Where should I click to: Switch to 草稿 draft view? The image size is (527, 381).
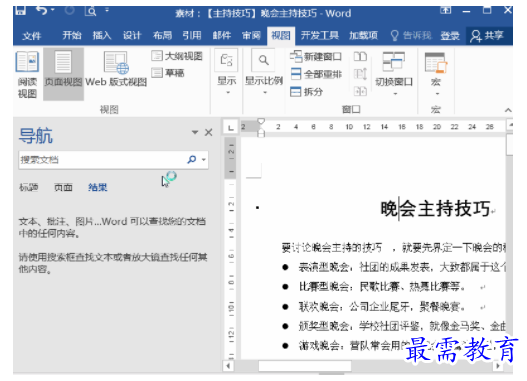pos(168,73)
